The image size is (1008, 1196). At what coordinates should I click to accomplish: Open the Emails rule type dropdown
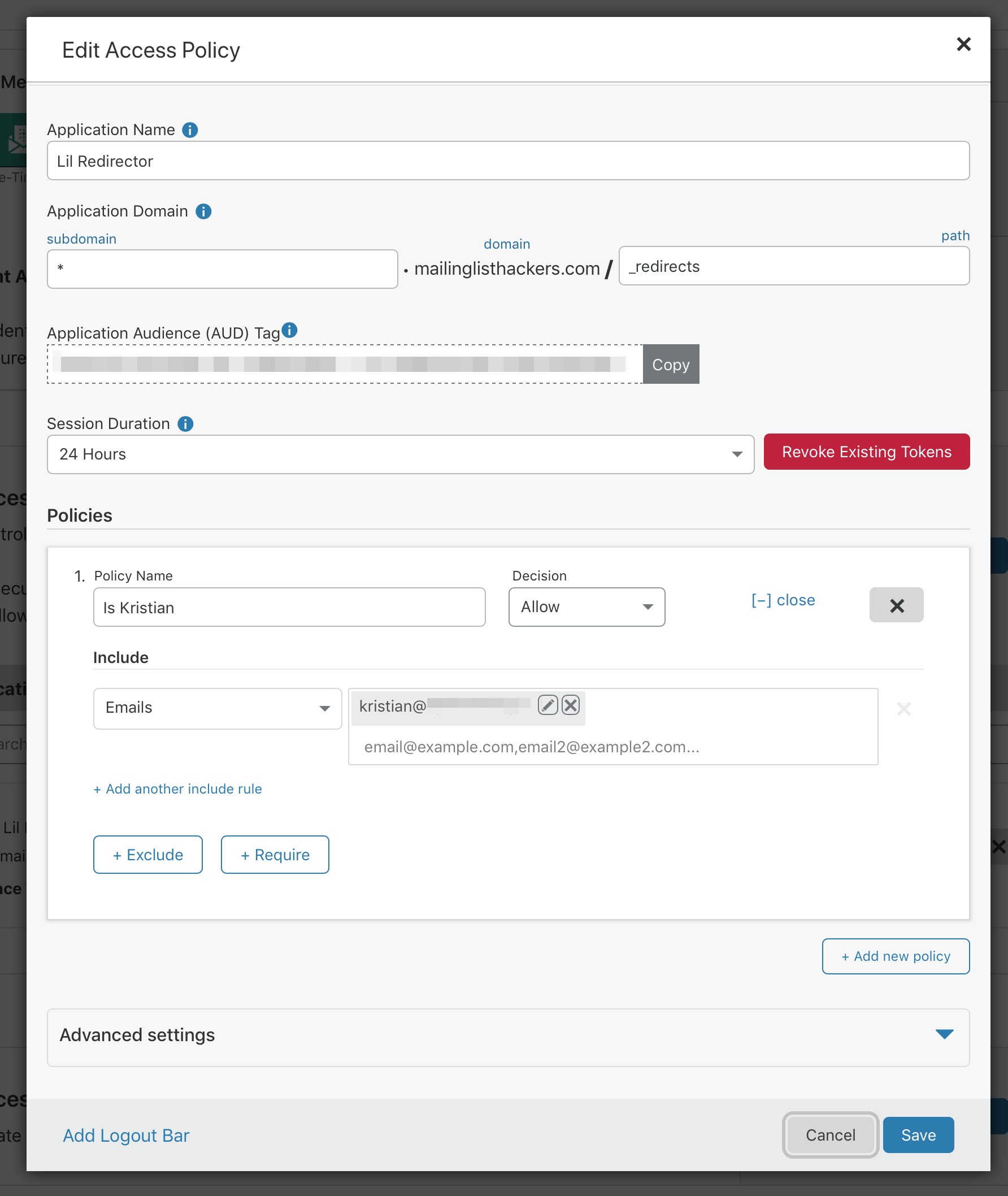(217, 708)
